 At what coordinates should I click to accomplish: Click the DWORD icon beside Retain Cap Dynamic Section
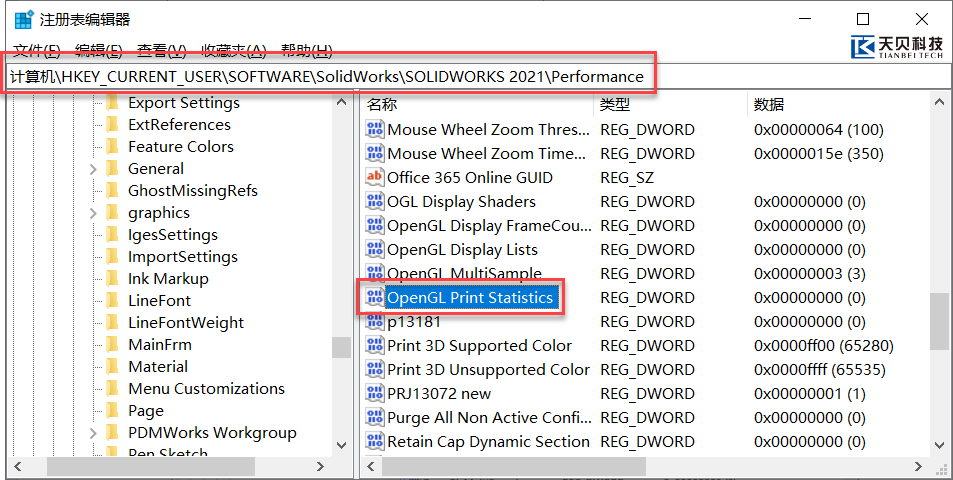coord(374,442)
